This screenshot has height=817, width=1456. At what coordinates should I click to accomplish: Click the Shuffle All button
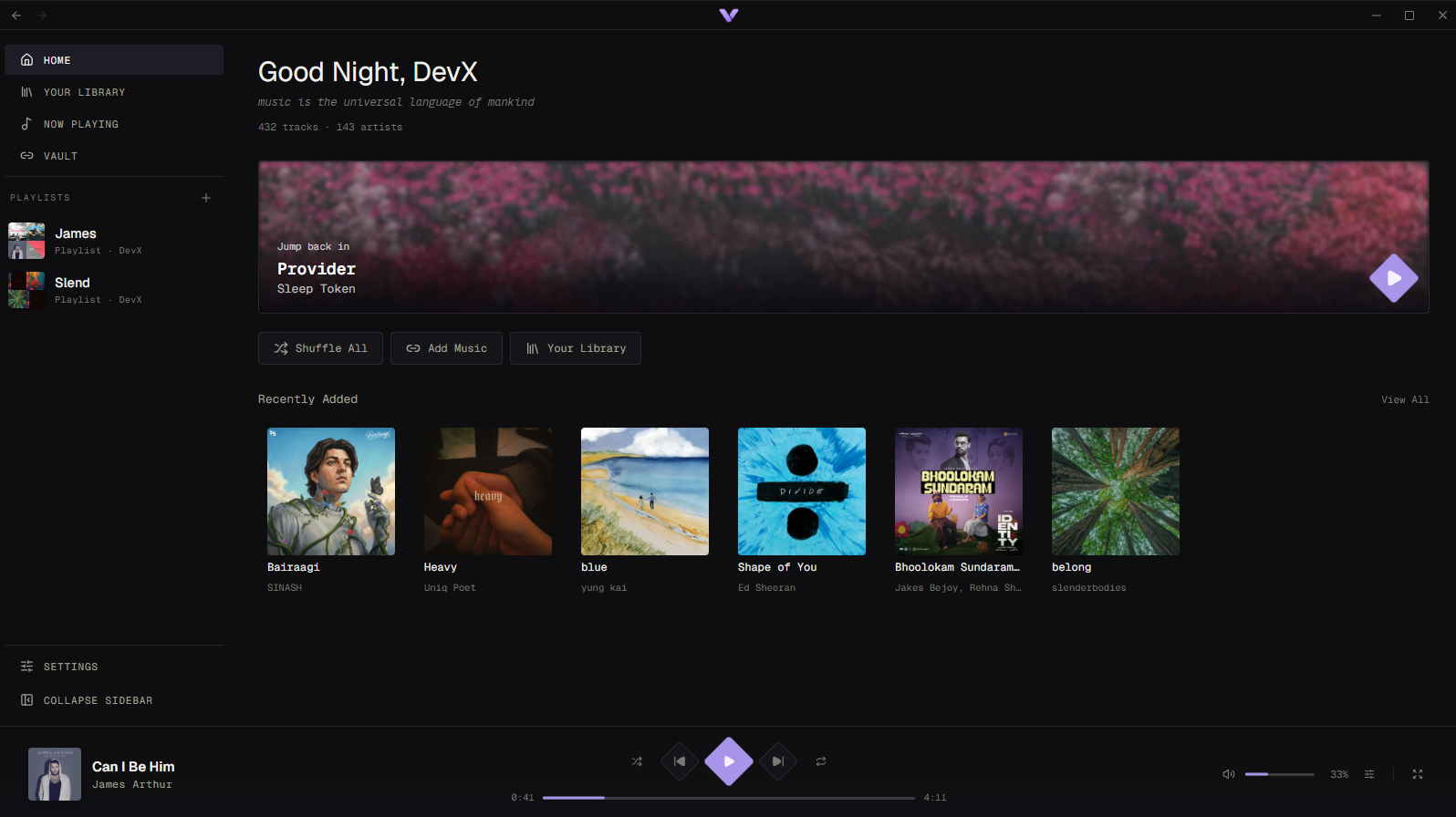[320, 348]
